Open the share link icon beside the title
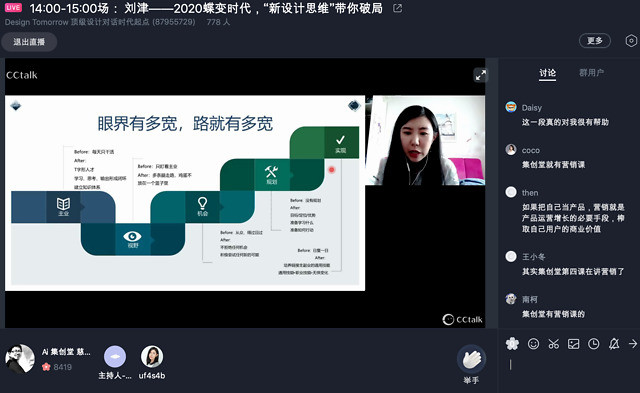640x393 pixels. pos(397,8)
